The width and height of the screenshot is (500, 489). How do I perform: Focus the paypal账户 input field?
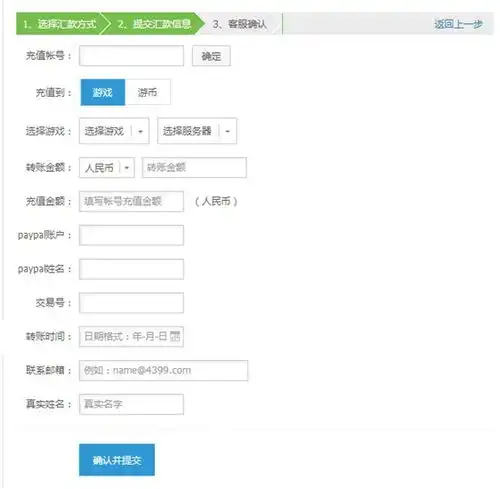[x=131, y=235]
